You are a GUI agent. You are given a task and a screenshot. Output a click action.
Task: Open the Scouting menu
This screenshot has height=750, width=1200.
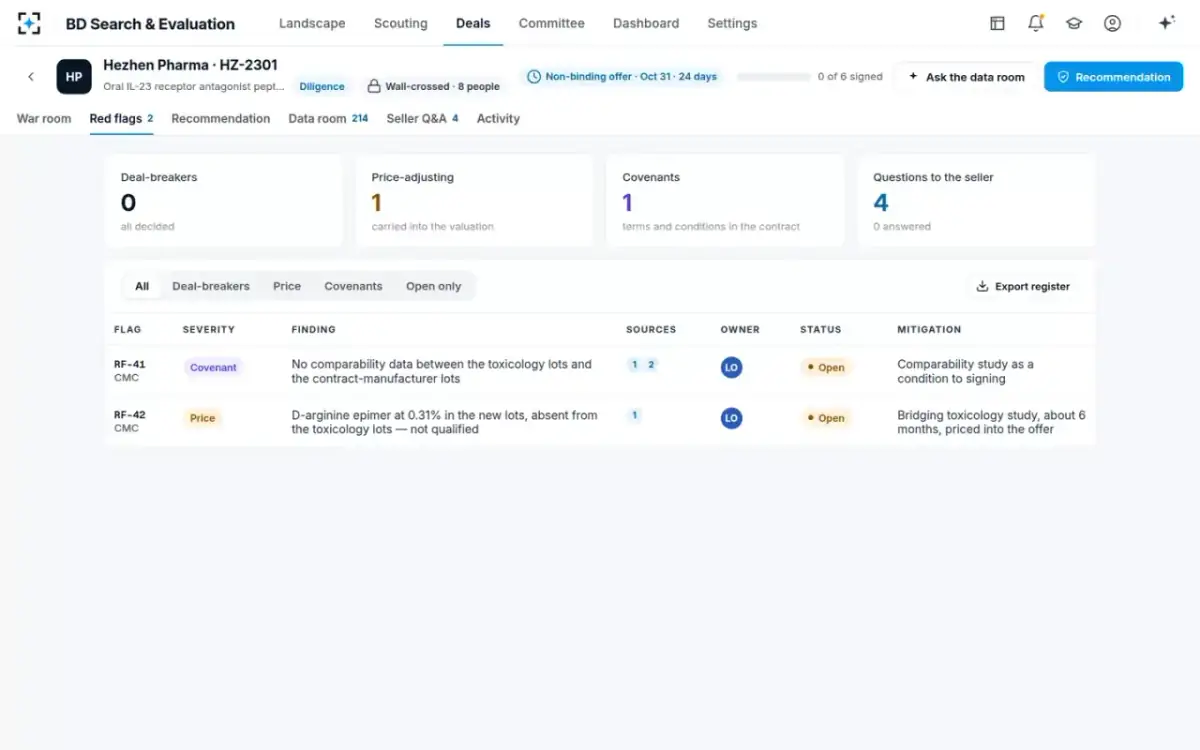[x=400, y=23]
